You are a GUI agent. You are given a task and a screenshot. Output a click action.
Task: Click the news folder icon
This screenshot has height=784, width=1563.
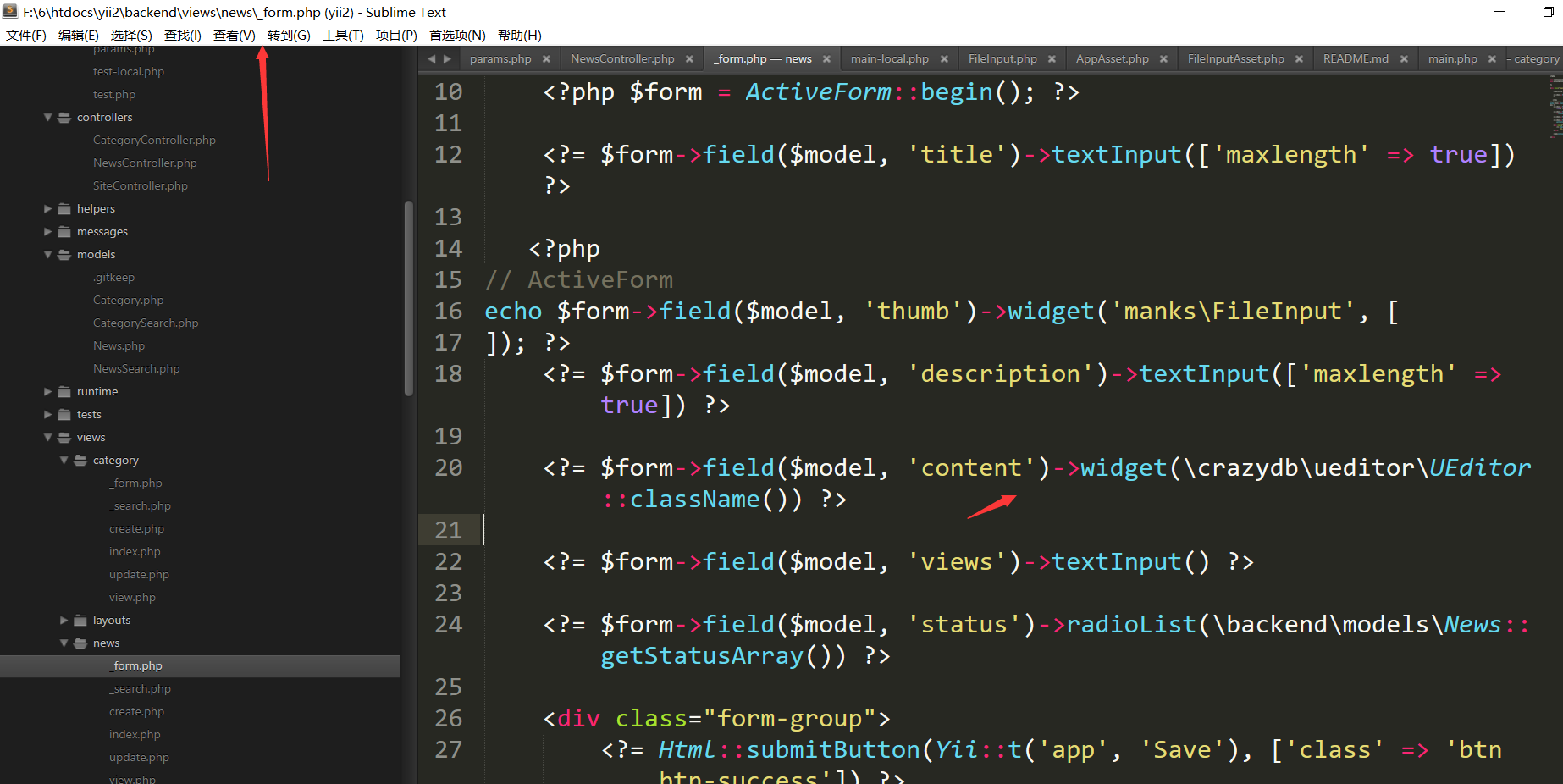coord(80,643)
